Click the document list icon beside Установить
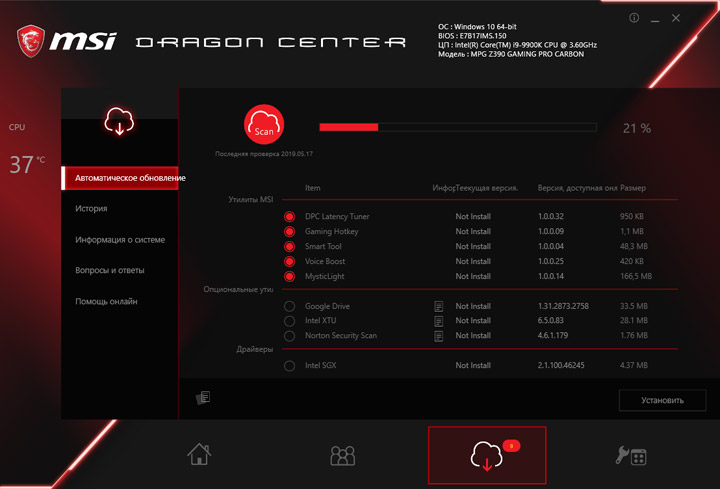The height and width of the screenshot is (489, 720). [203, 397]
